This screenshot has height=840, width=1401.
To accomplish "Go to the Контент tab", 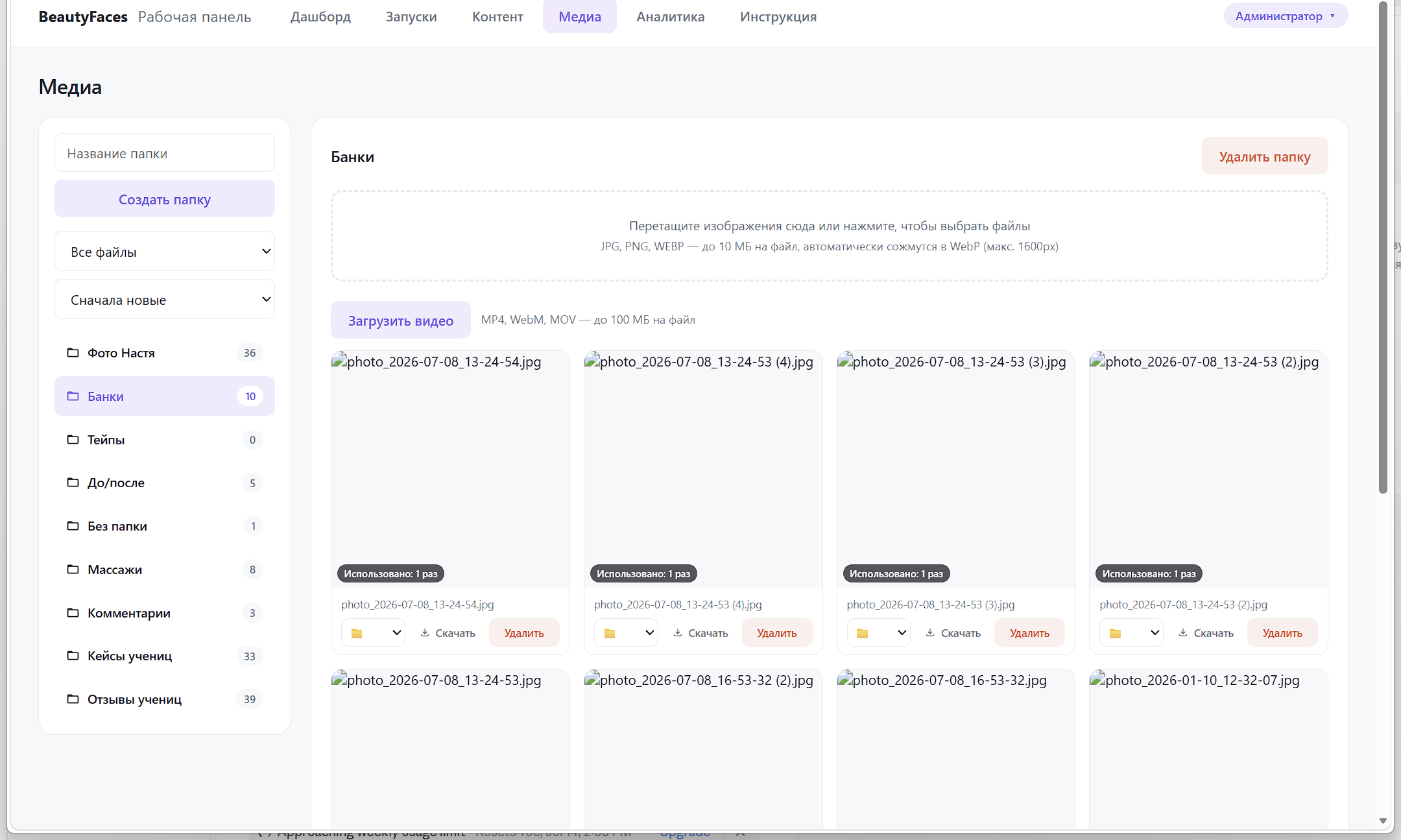I will (x=497, y=17).
